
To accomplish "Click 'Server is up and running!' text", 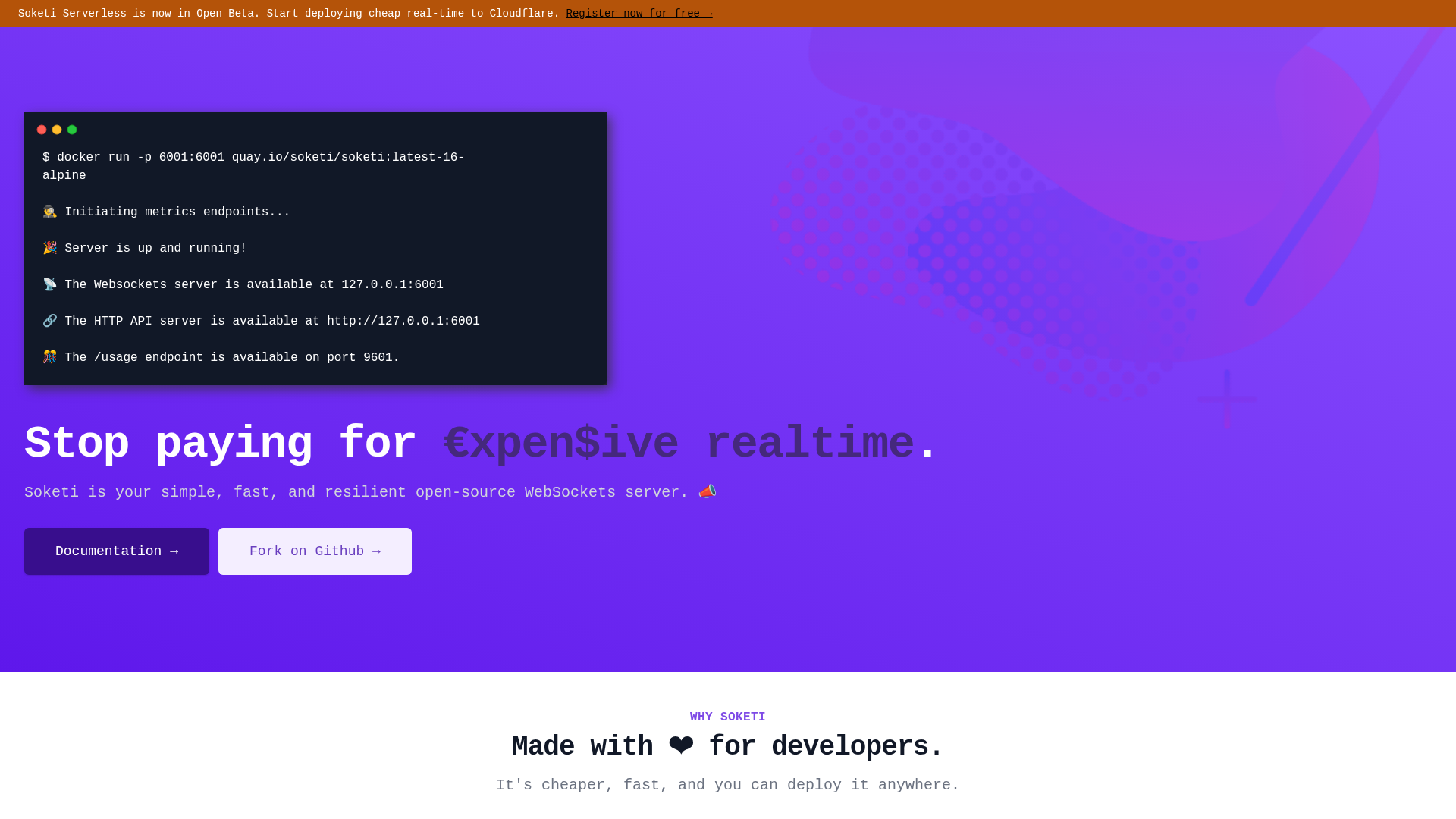I will click(x=155, y=249).
